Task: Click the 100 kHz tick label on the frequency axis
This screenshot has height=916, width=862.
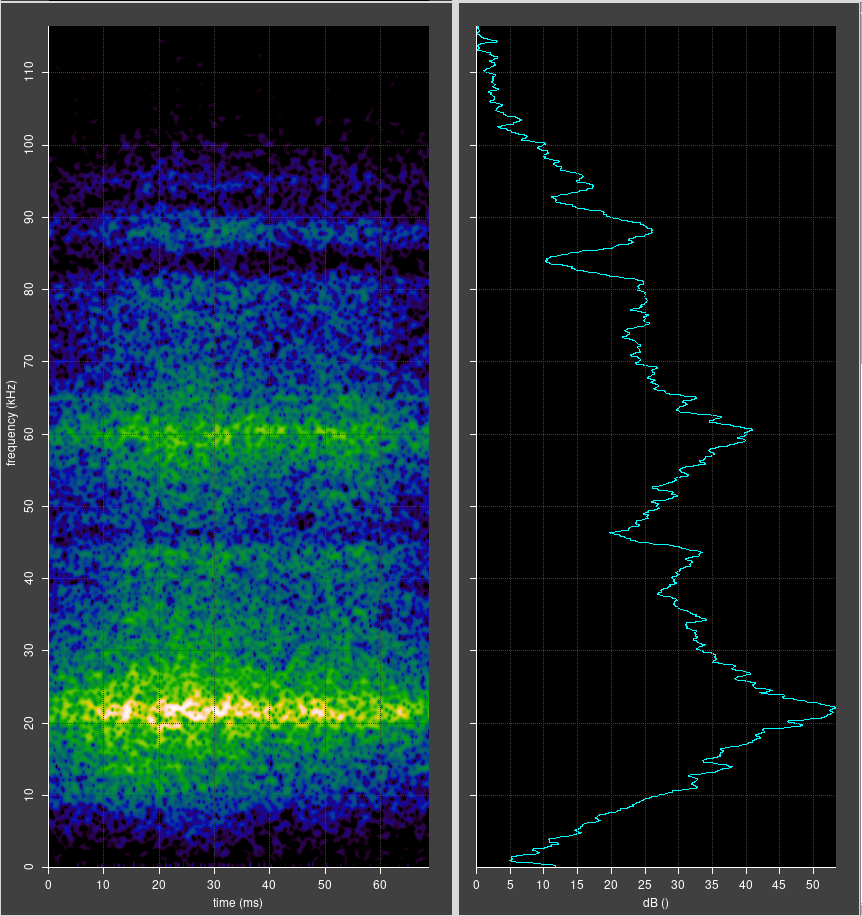Action: tap(27, 145)
